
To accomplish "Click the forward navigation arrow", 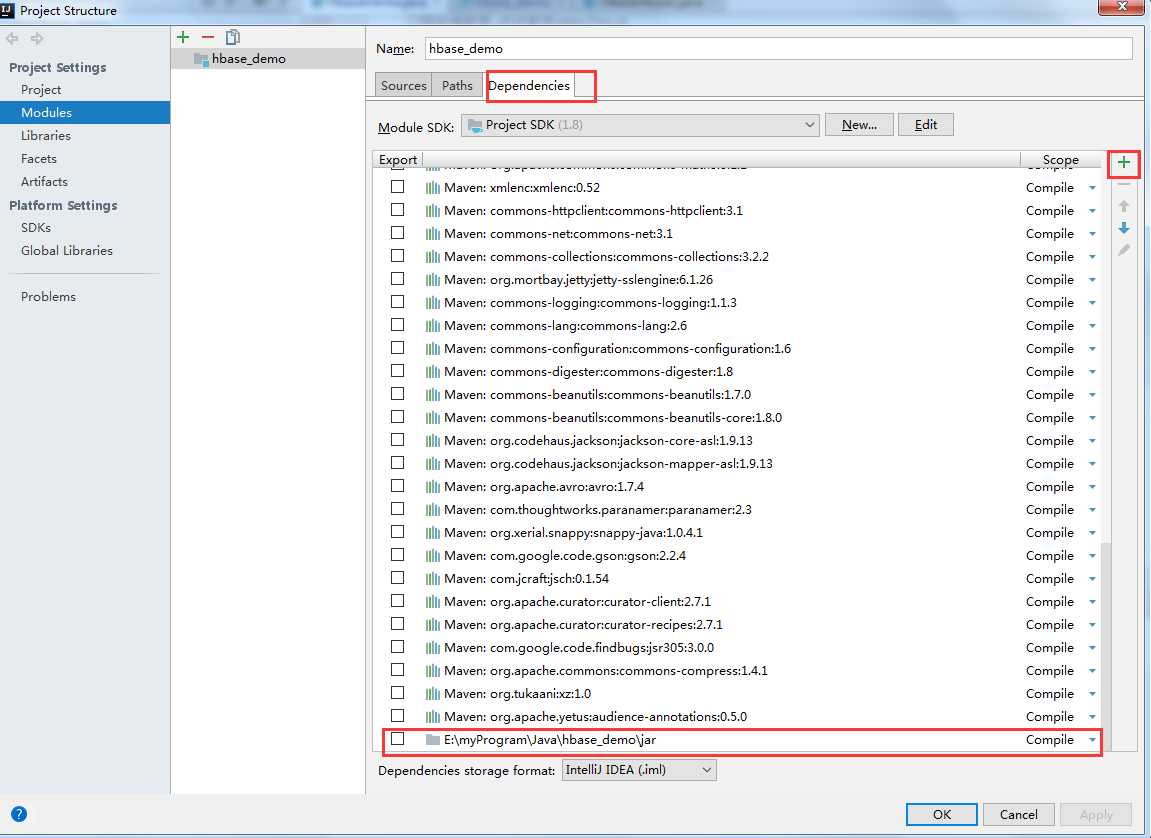I will pos(37,38).
